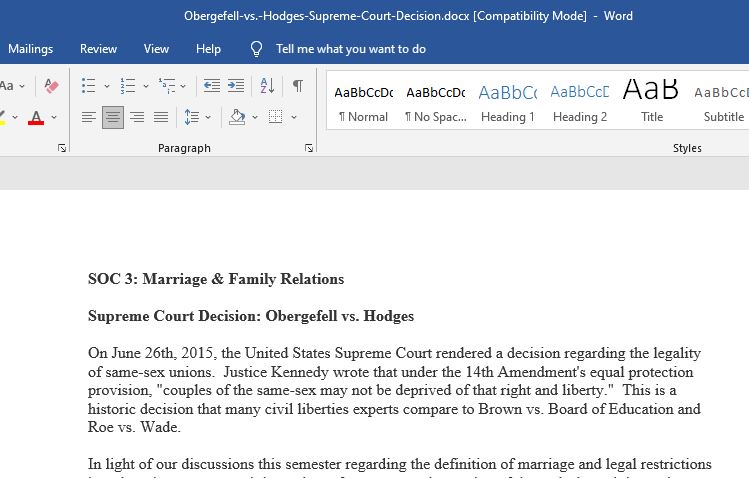The height and width of the screenshot is (478, 749).
Task: Expand the bullet library dropdown
Action: (x=107, y=86)
